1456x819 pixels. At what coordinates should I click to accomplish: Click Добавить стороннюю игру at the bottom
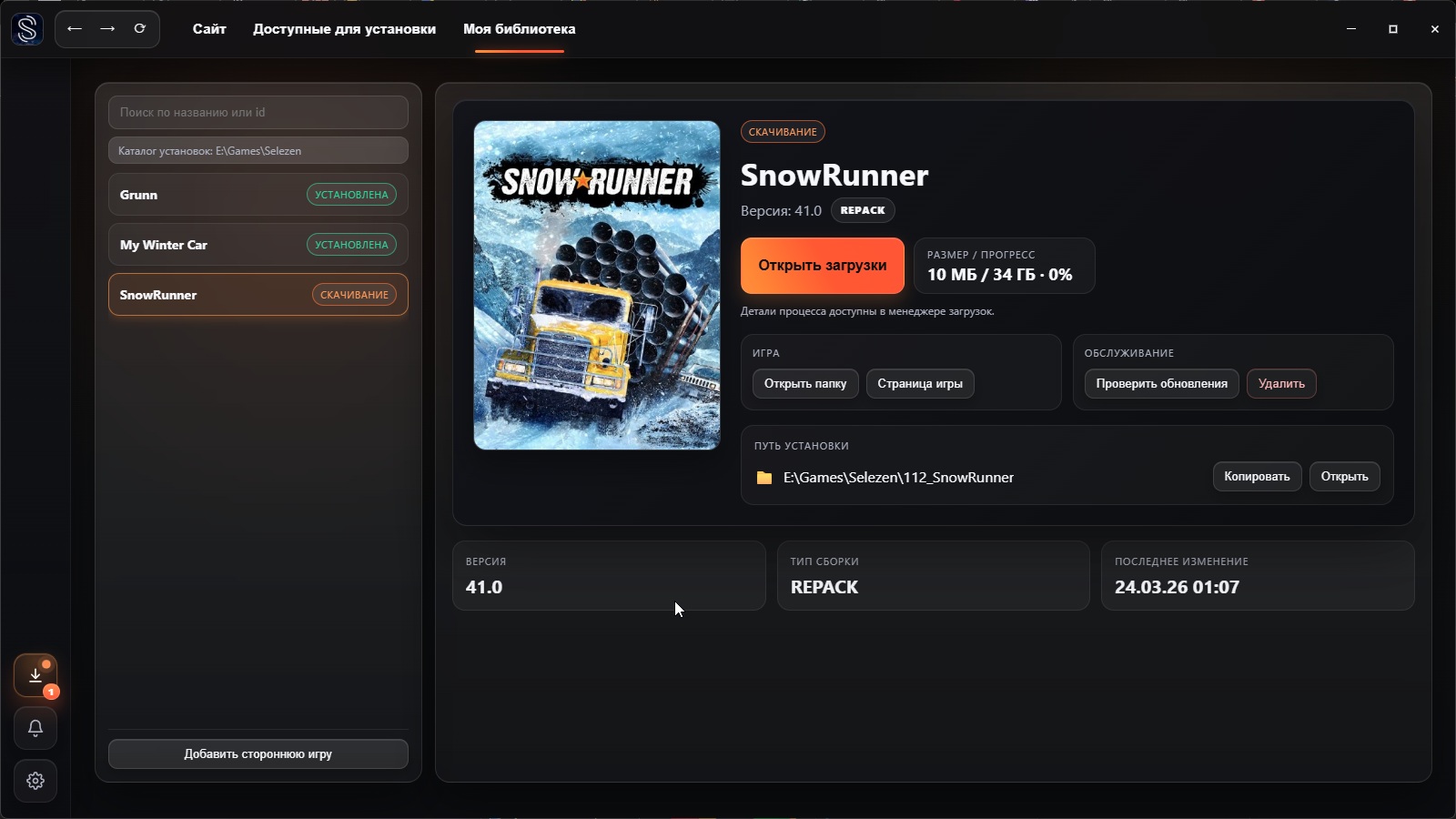pos(258,753)
